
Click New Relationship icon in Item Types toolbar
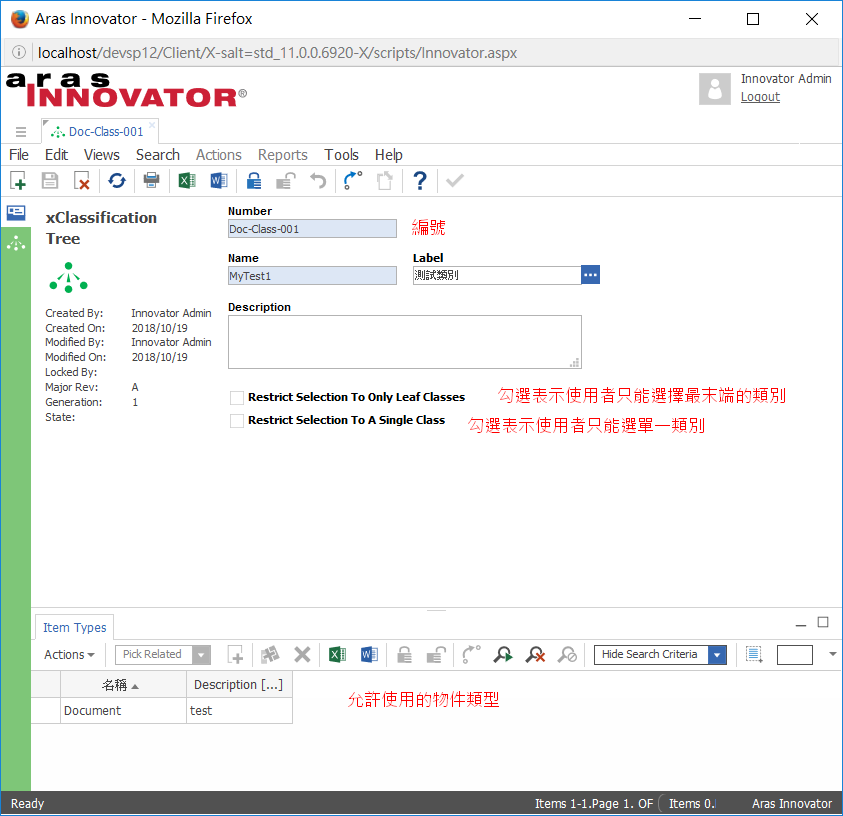[235, 655]
